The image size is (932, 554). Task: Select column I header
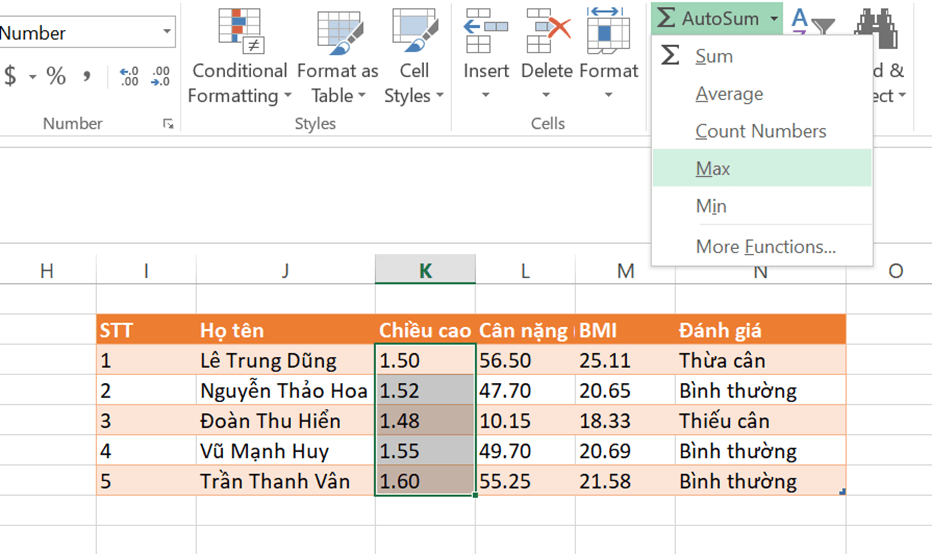pos(146,270)
